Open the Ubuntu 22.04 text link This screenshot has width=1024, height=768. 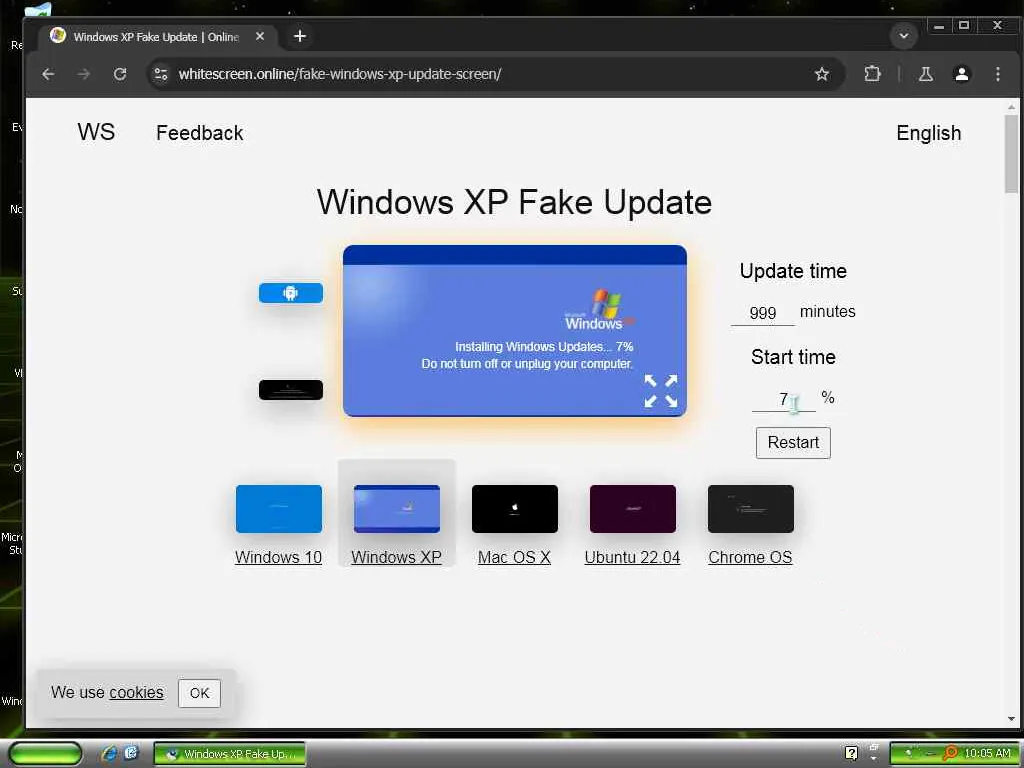pyautogui.click(x=632, y=557)
